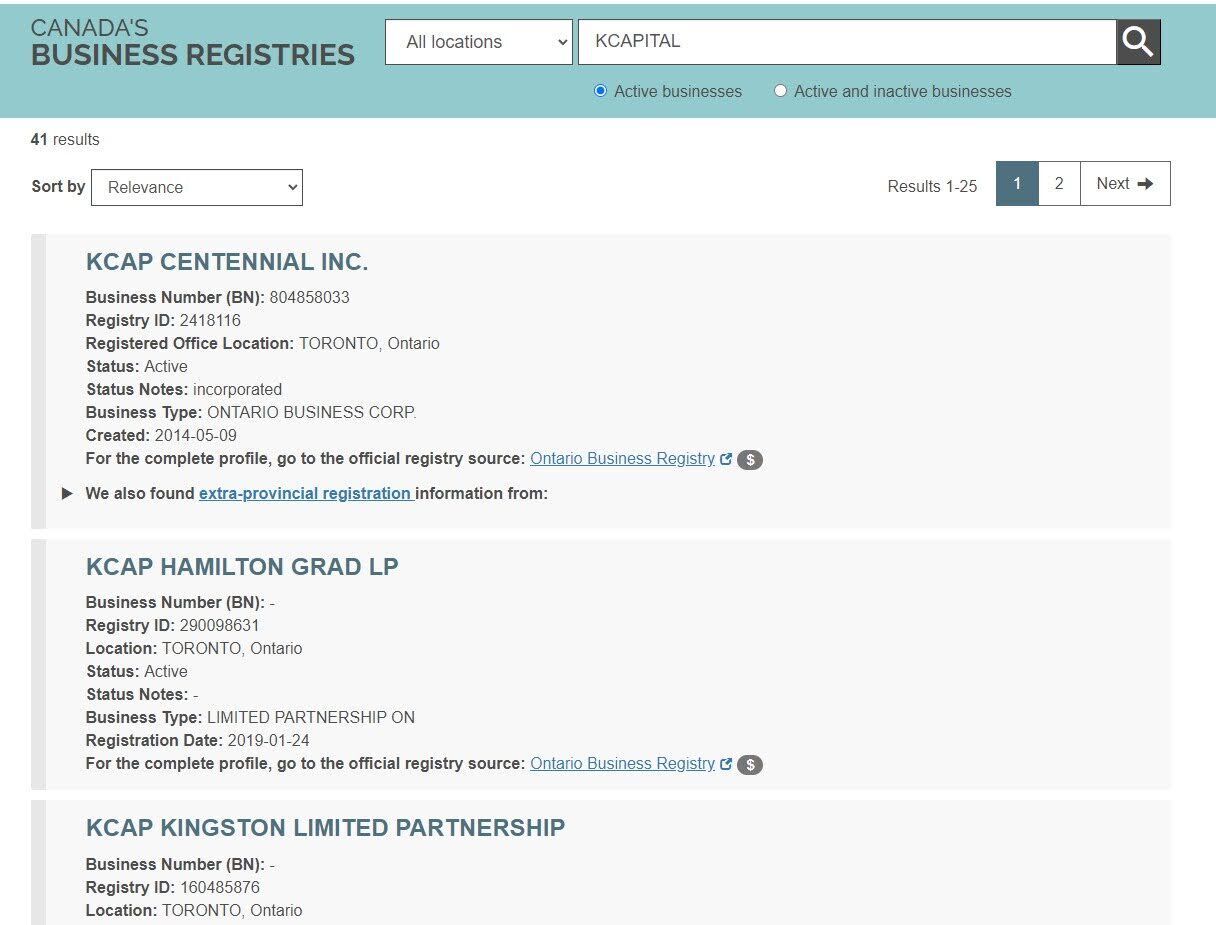Select Active and inactive businesses radio button

781,91
